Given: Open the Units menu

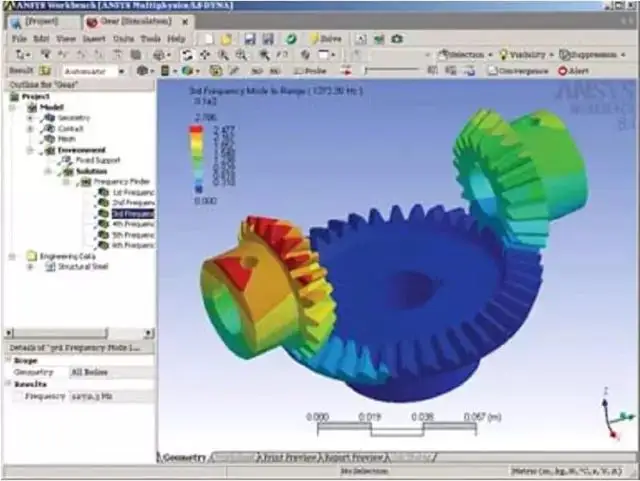Looking at the screenshot, I should [x=123, y=39].
